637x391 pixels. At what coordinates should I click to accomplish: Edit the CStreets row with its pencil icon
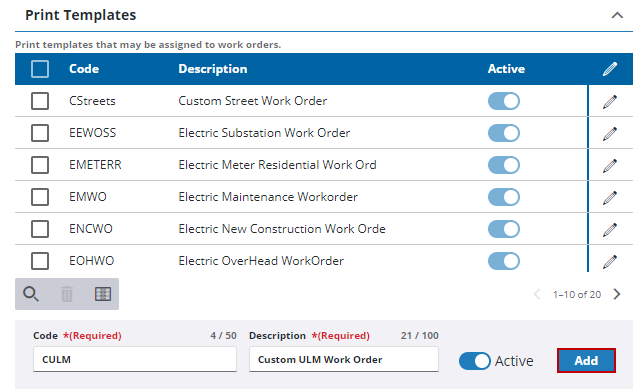610,101
